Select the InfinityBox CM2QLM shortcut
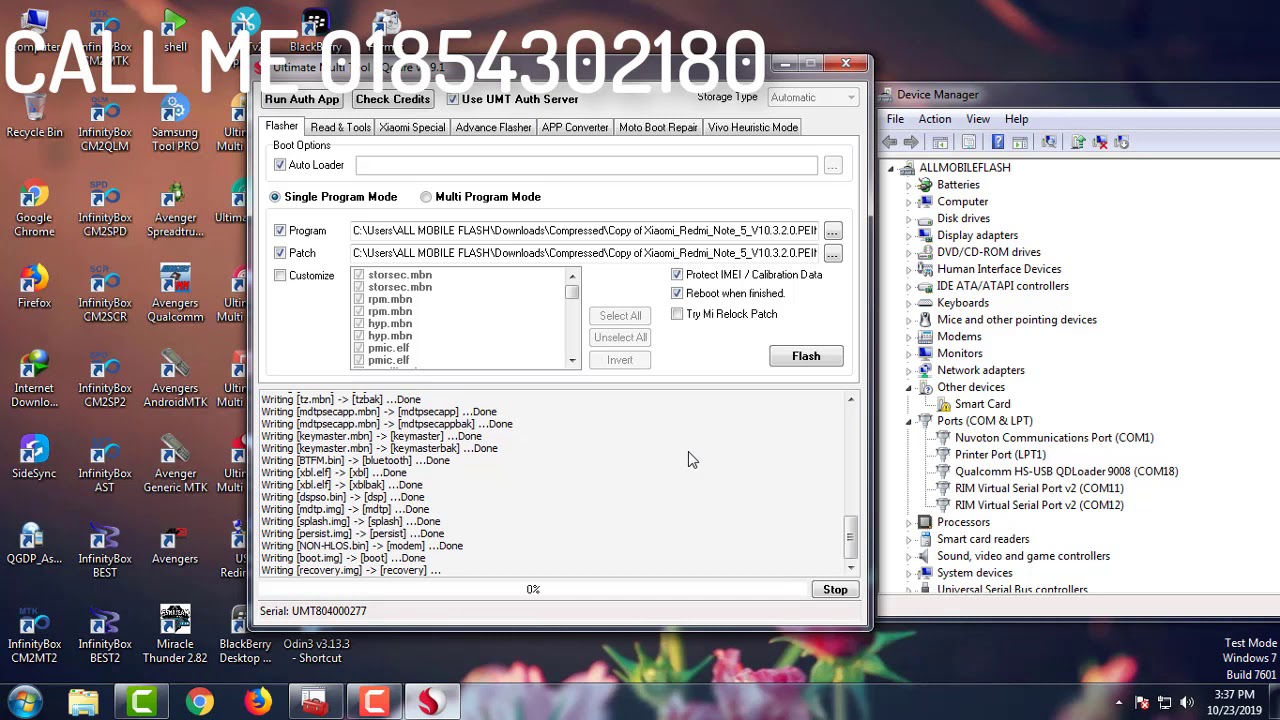Image resolution: width=1280 pixels, height=720 pixels. (x=105, y=123)
